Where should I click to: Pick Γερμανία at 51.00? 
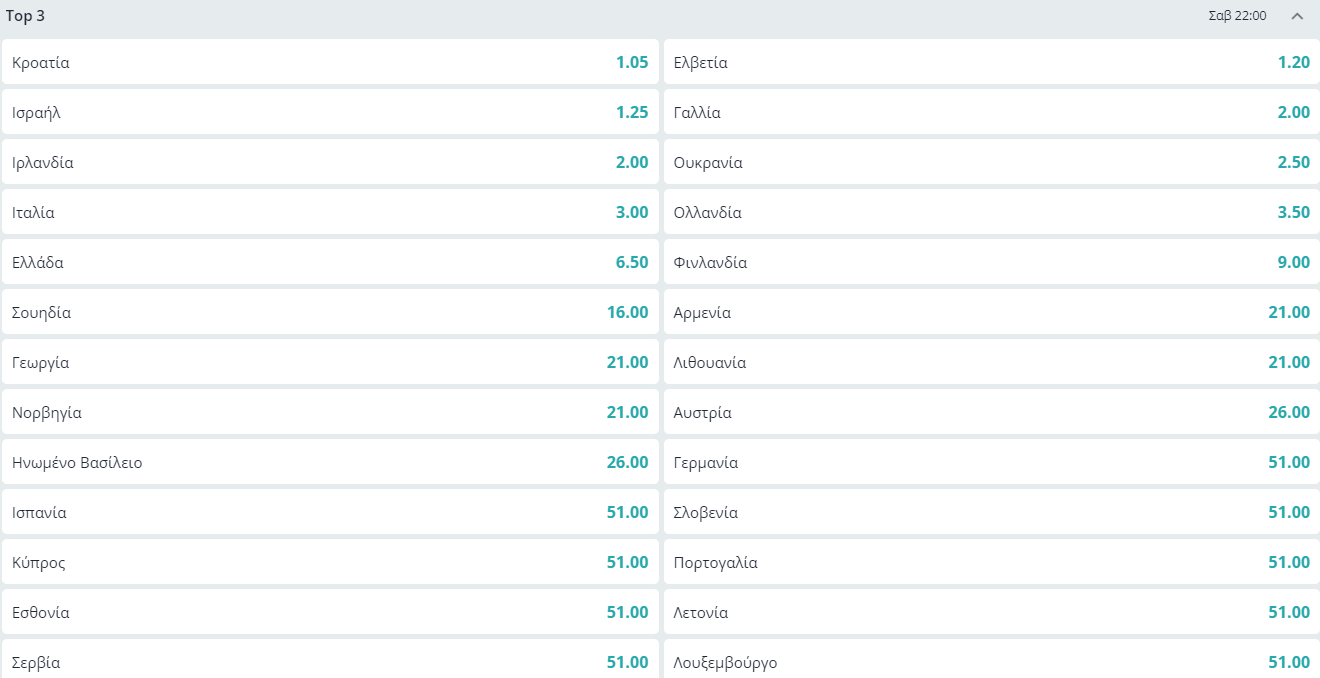point(991,462)
